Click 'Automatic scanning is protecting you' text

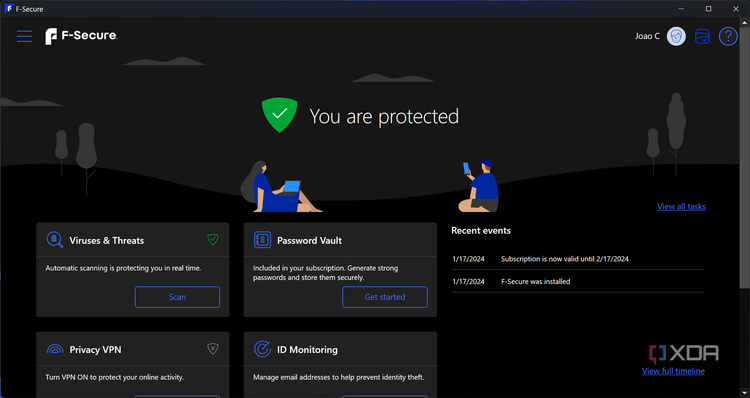pyautogui.click(x=123, y=268)
